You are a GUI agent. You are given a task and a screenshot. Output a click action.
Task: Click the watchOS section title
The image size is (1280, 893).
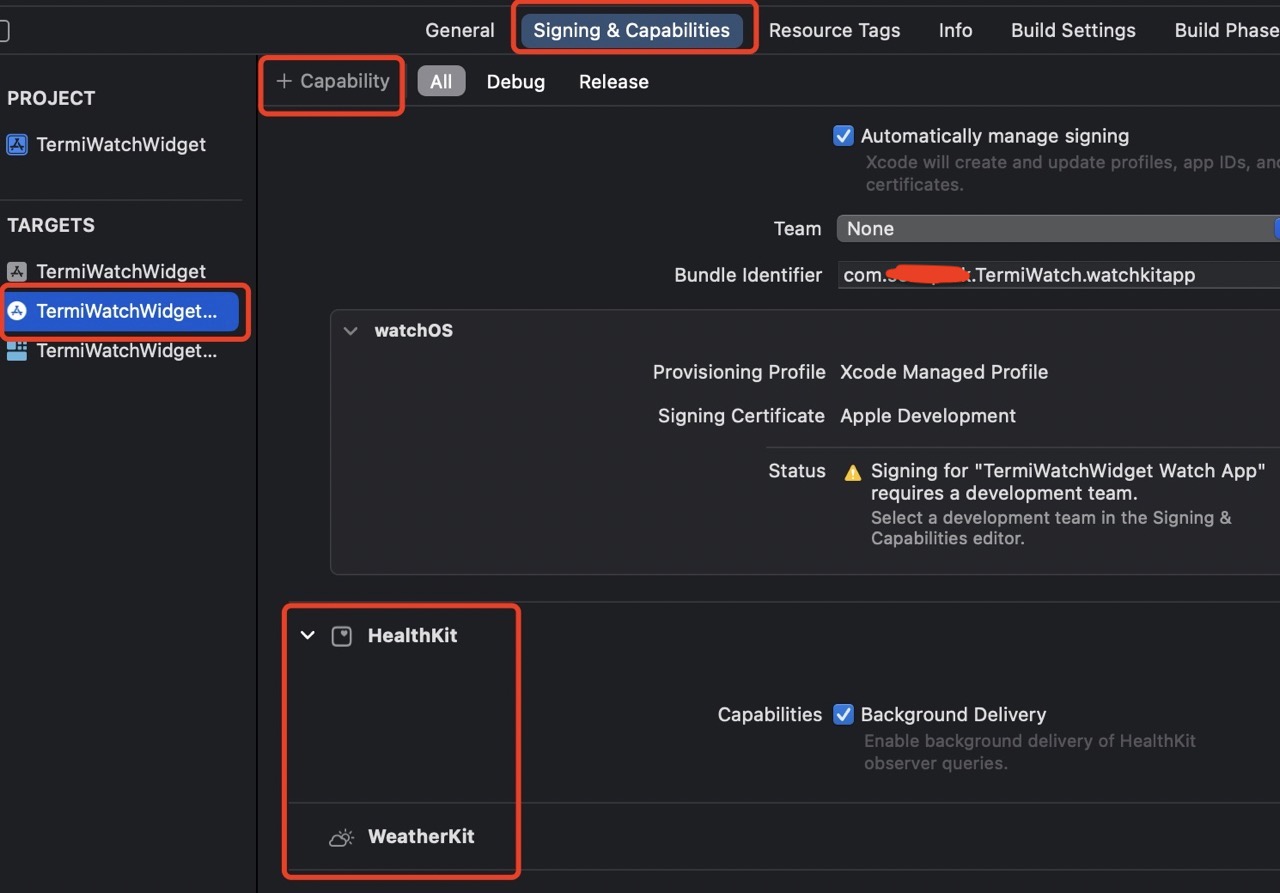(413, 331)
